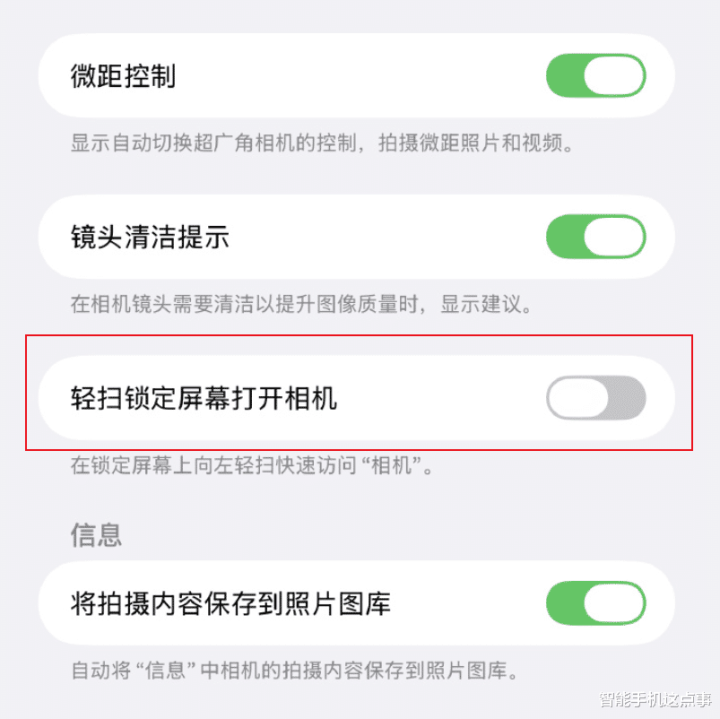The width and height of the screenshot is (720, 719).
Task: Select the 微距控制 row label
Action: click(x=123, y=76)
